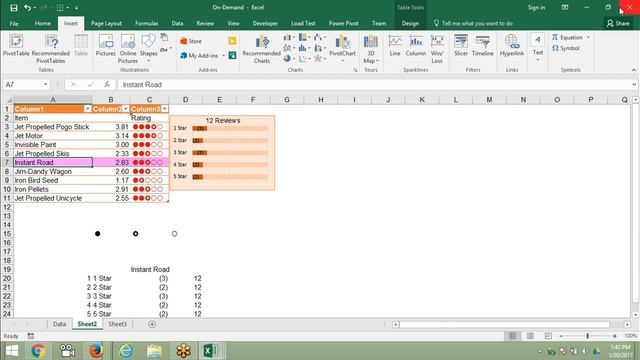This screenshot has height=360, width=640.
Task: Insert a Column sparkline
Action: [x=416, y=45]
